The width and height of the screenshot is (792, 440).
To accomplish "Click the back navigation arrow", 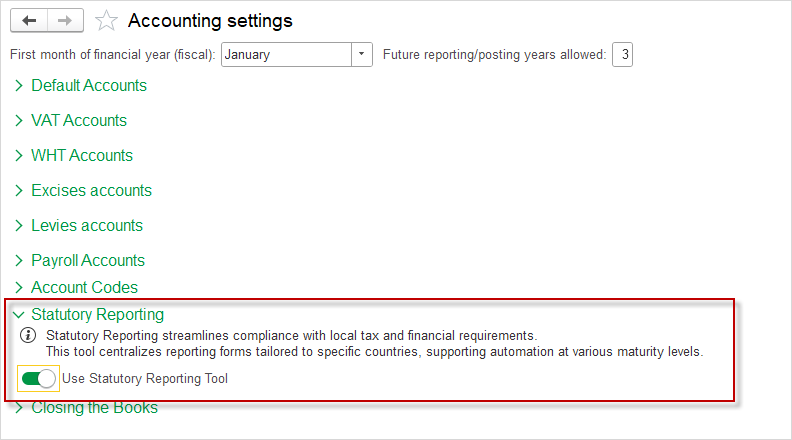I will [29, 20].
